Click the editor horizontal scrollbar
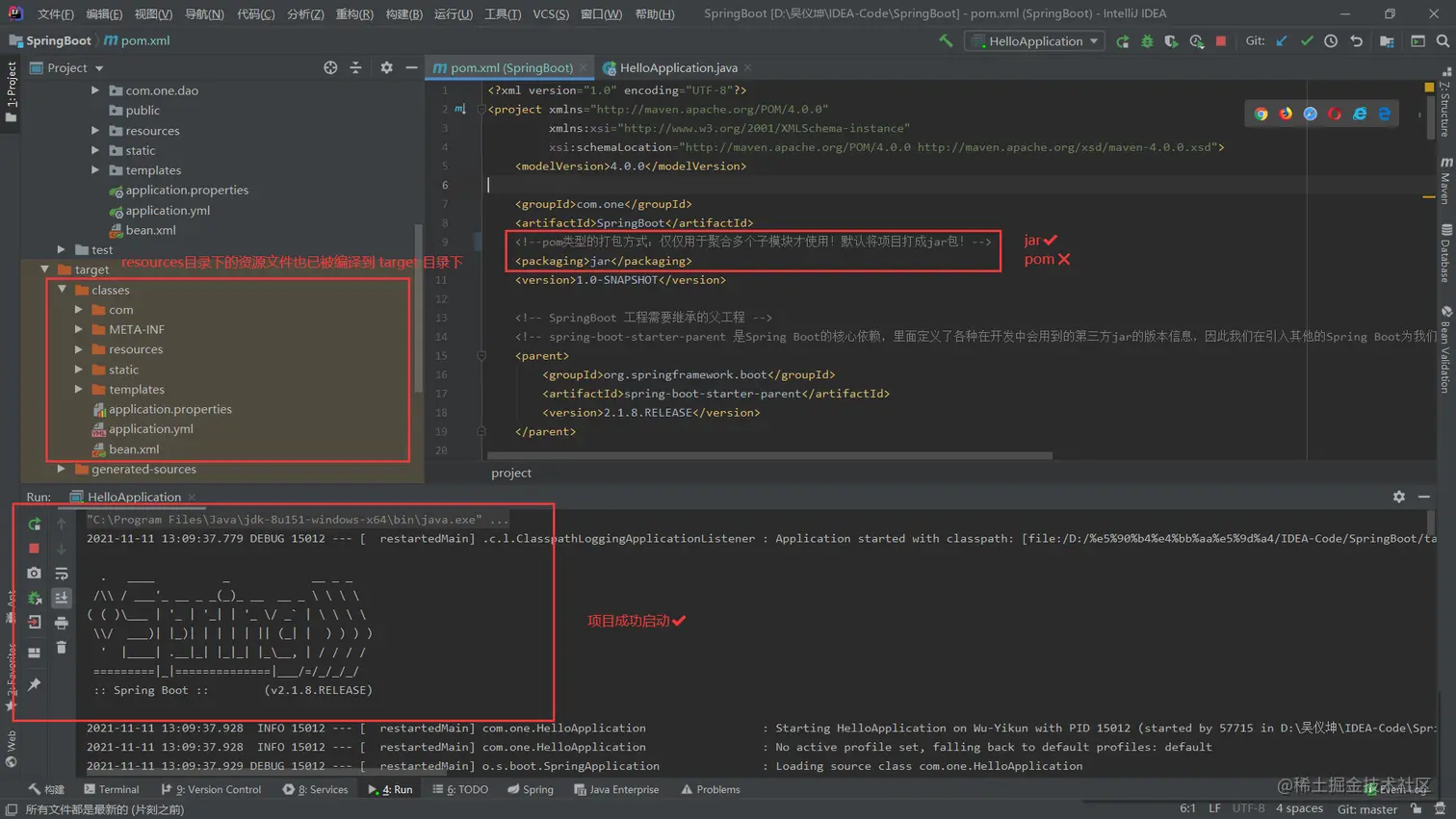The image size is (1456, 819). click(x=769, y=456)
